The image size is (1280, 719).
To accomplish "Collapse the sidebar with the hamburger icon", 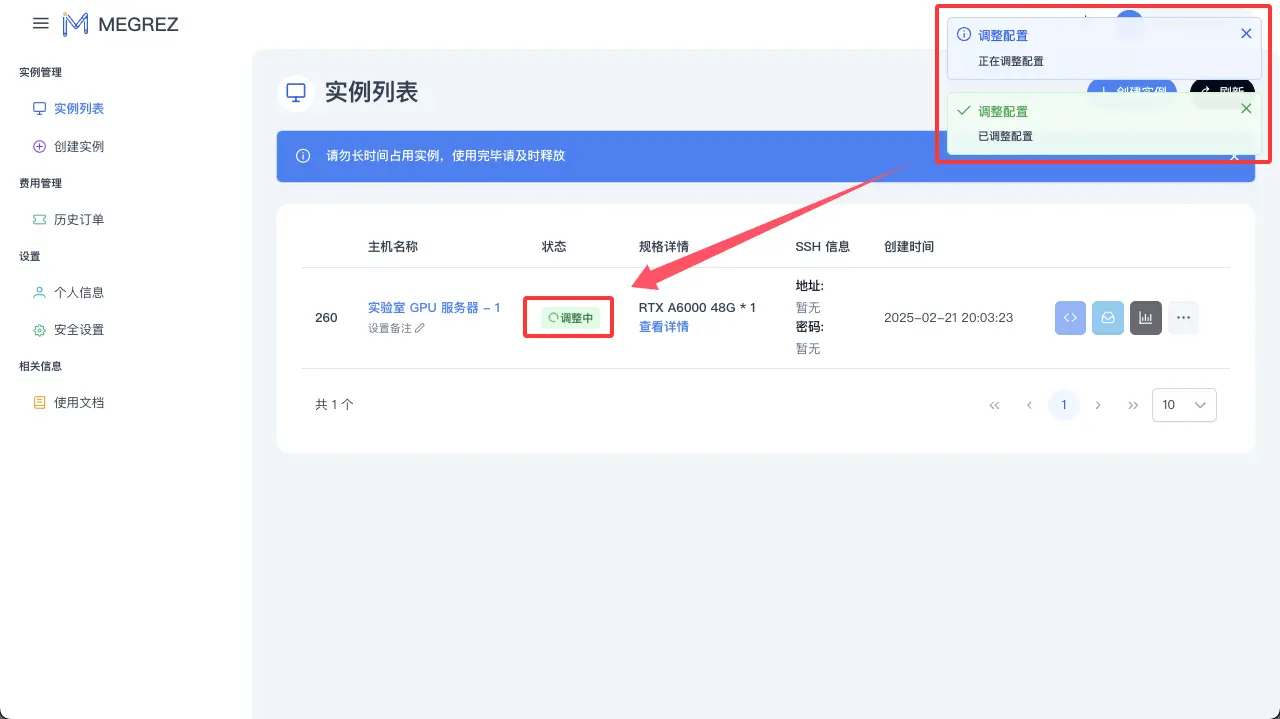I will pyautogui.click(x=40, y=24).
